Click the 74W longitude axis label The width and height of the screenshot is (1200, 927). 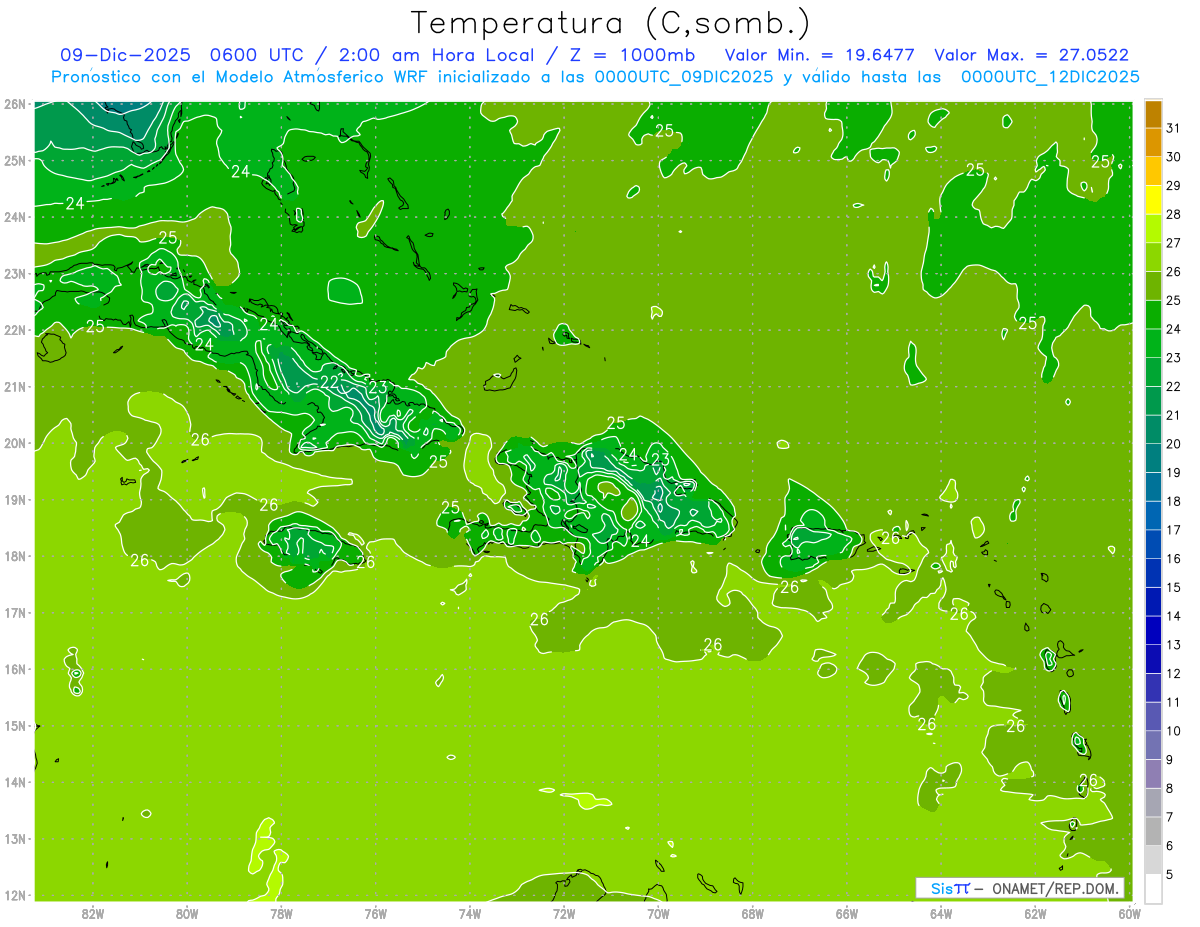click(x=469, y=912)
